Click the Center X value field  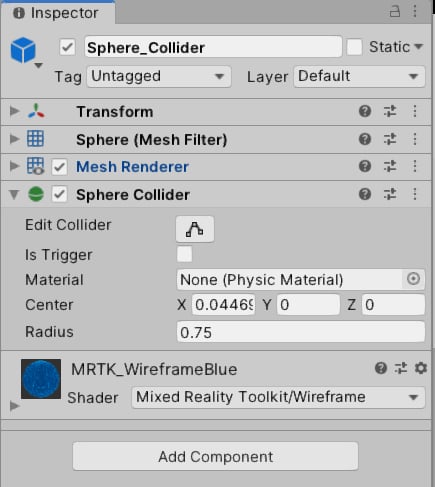223,304
